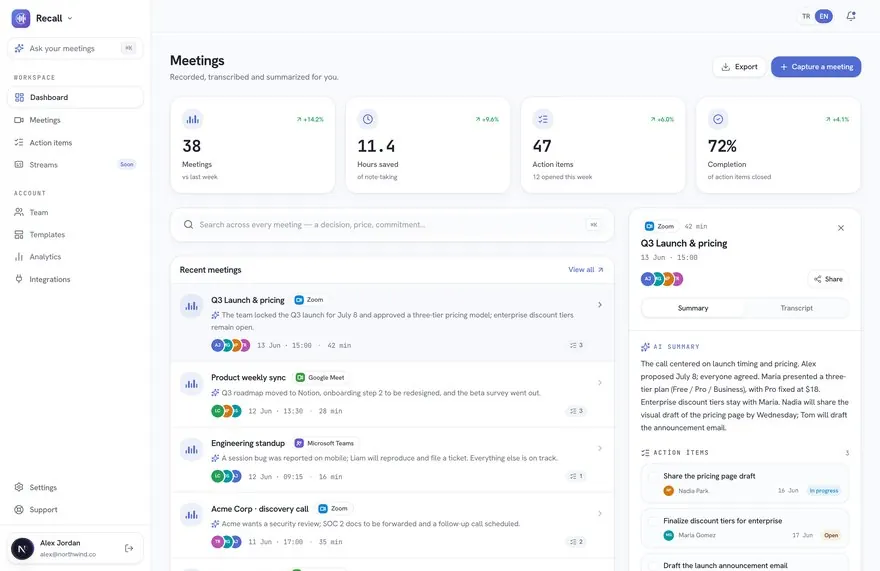The width and height of the screenshot is (880, 571).
Task: Click participant avatars in the detail panel
Action: coord(662,279)
